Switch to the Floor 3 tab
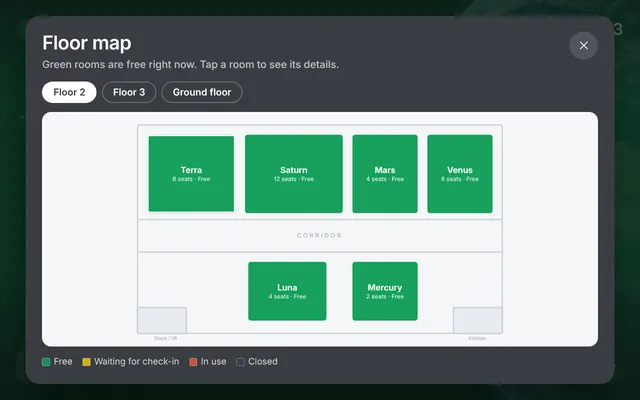The height and width of the screenshot is (400, 640). point(129,92)
